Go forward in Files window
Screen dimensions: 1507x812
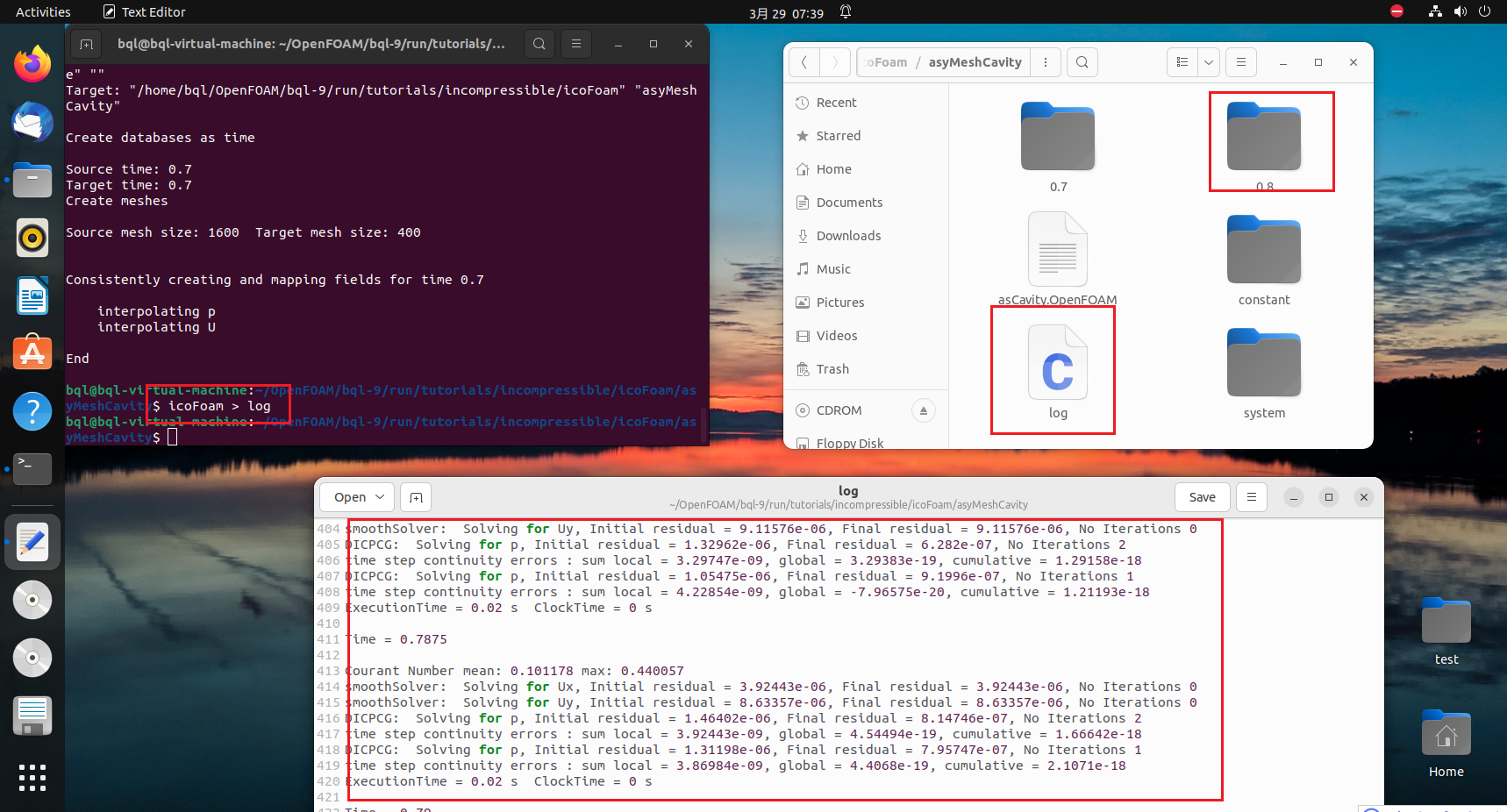(835, 62)
